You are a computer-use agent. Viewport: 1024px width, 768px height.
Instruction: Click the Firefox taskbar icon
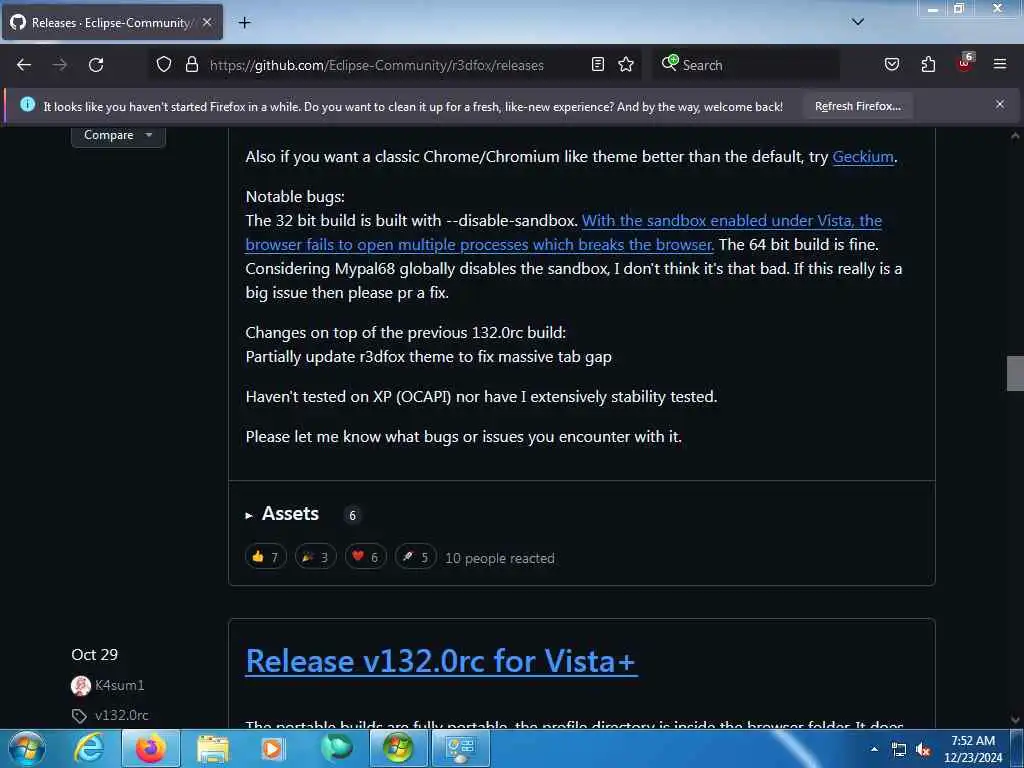coord(151,748)
